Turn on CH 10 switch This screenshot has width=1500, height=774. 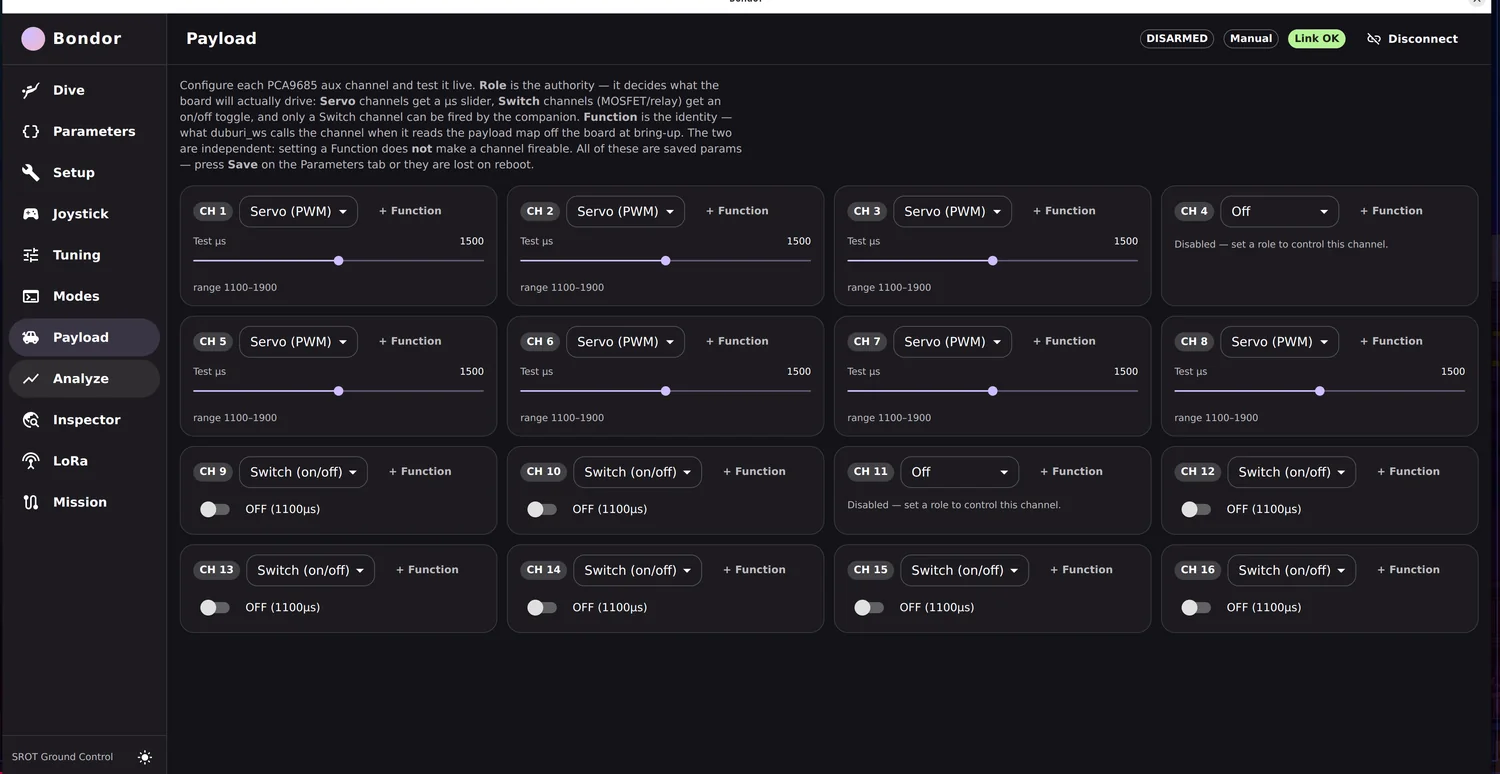tap(542, 509)
